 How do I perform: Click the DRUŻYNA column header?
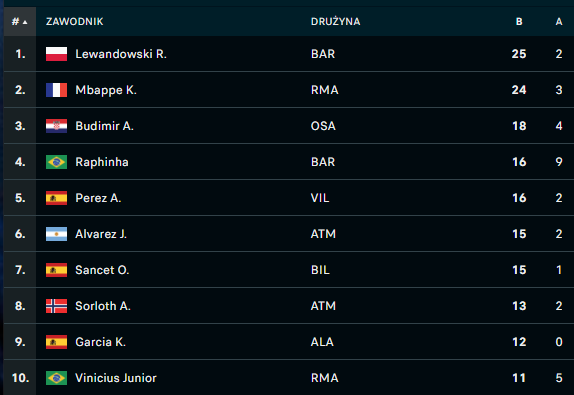click(336, 22)
